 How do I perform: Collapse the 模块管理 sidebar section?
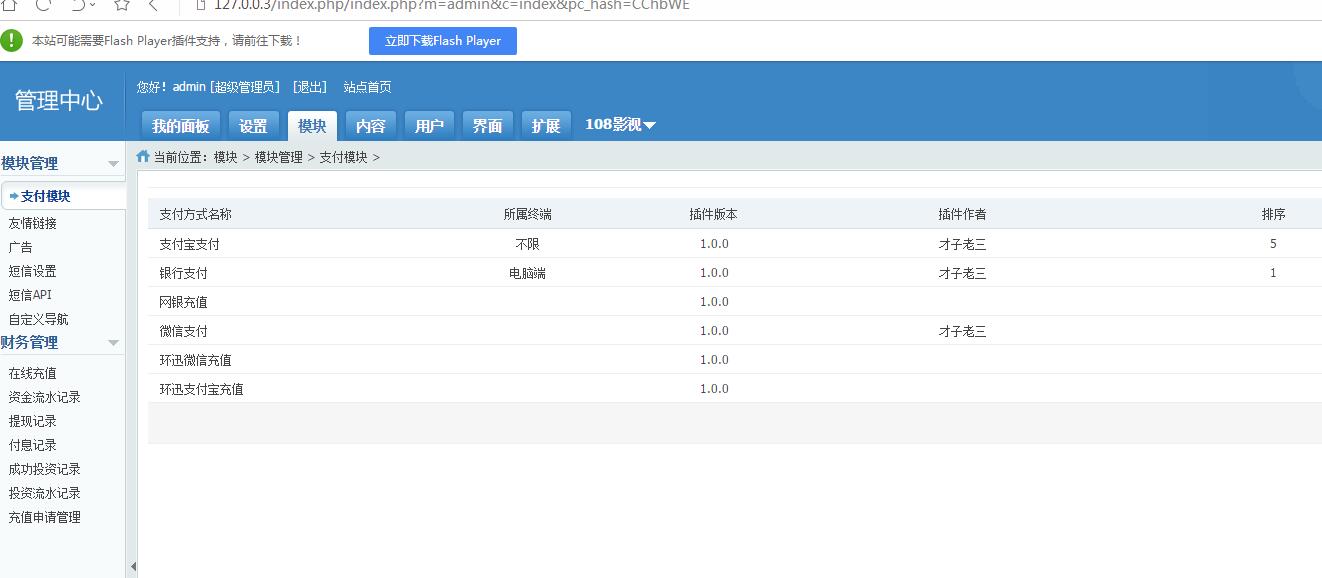(113, 164)
